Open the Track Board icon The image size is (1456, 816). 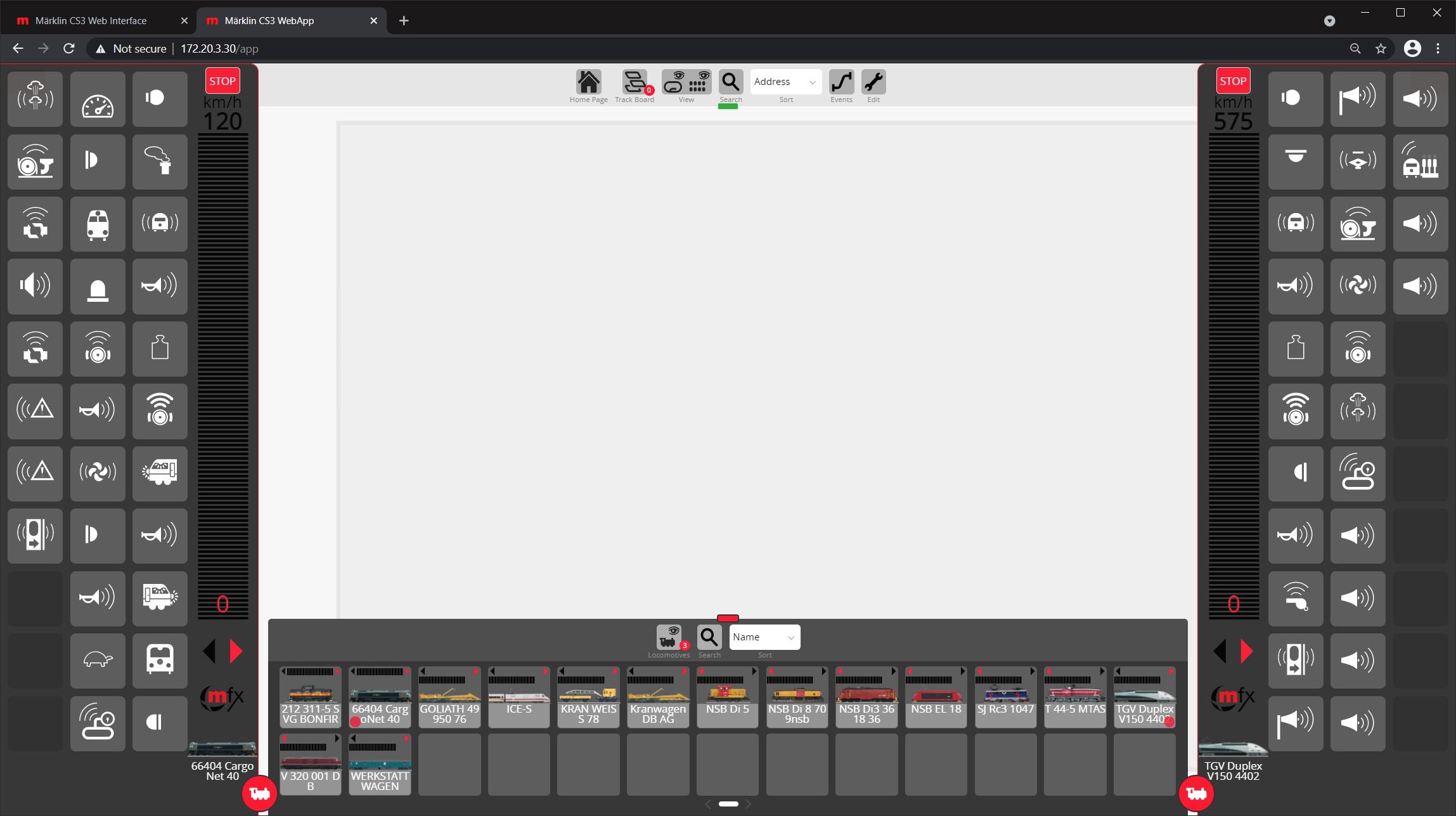[x=635, y=82]
